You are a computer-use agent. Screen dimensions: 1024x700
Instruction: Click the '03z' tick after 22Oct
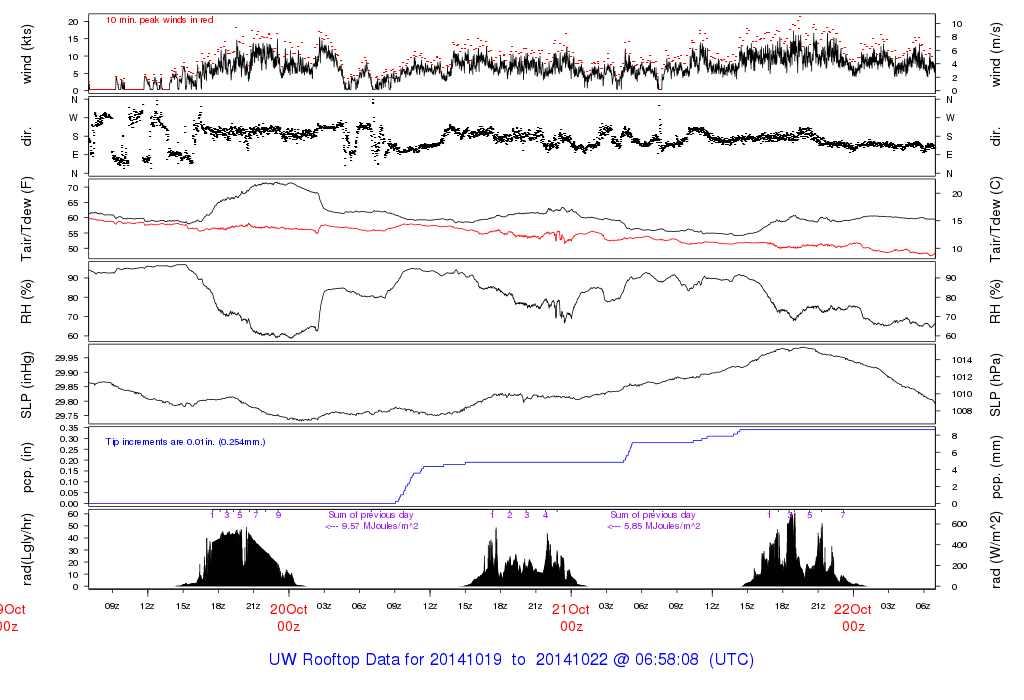tap(888, 606)
